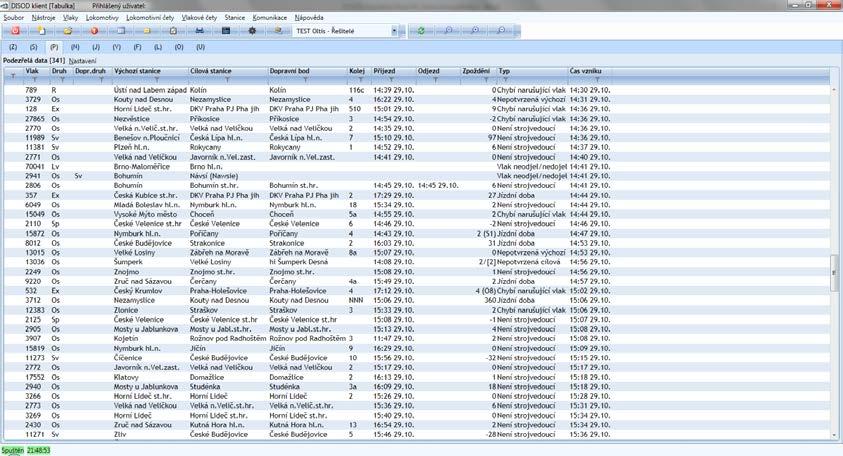The image size is (843, 456).
Task: Sort by the Odjezd column header
Action: pos(428,71)
